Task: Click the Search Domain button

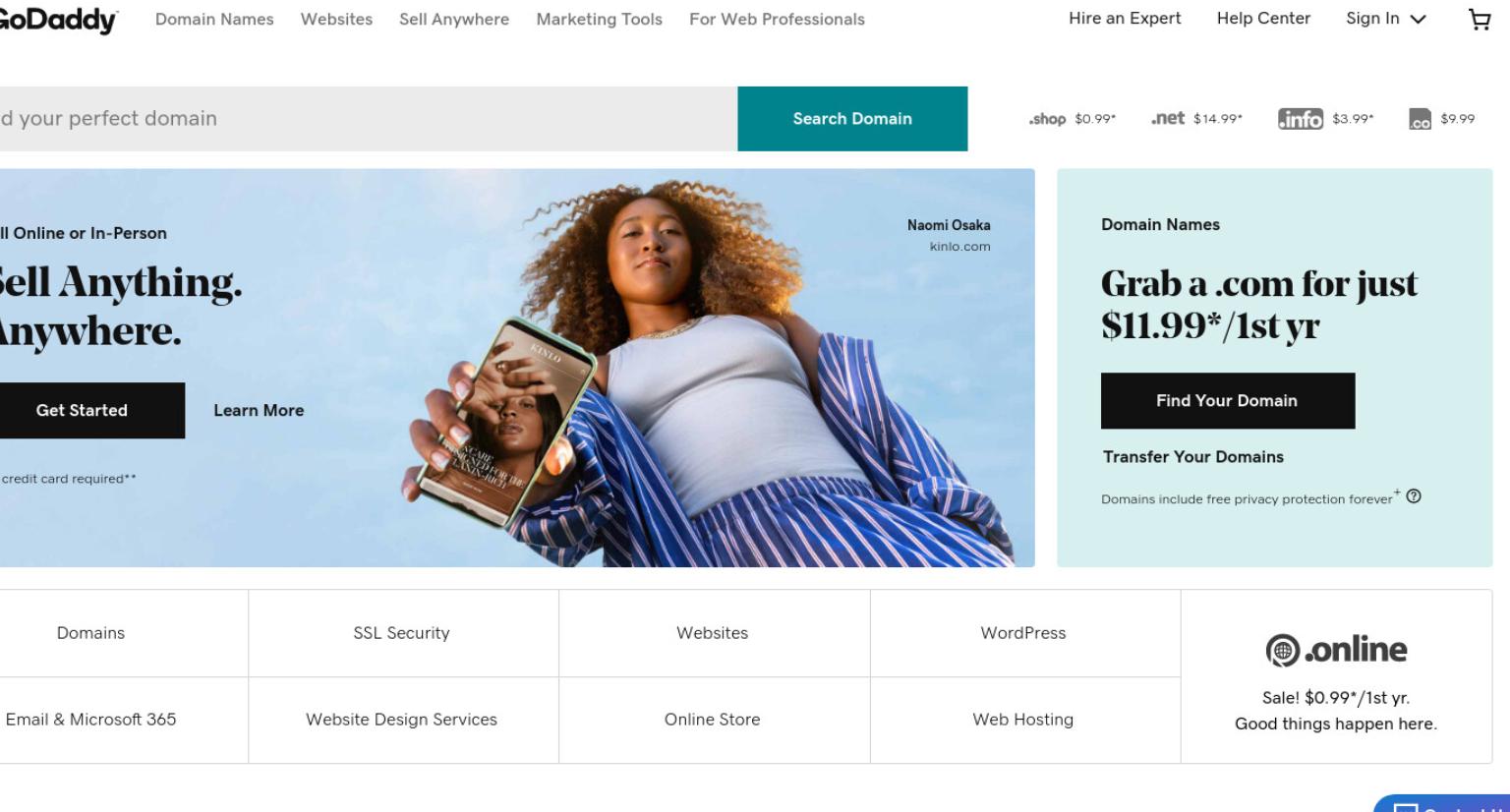Action: [852, 119]
